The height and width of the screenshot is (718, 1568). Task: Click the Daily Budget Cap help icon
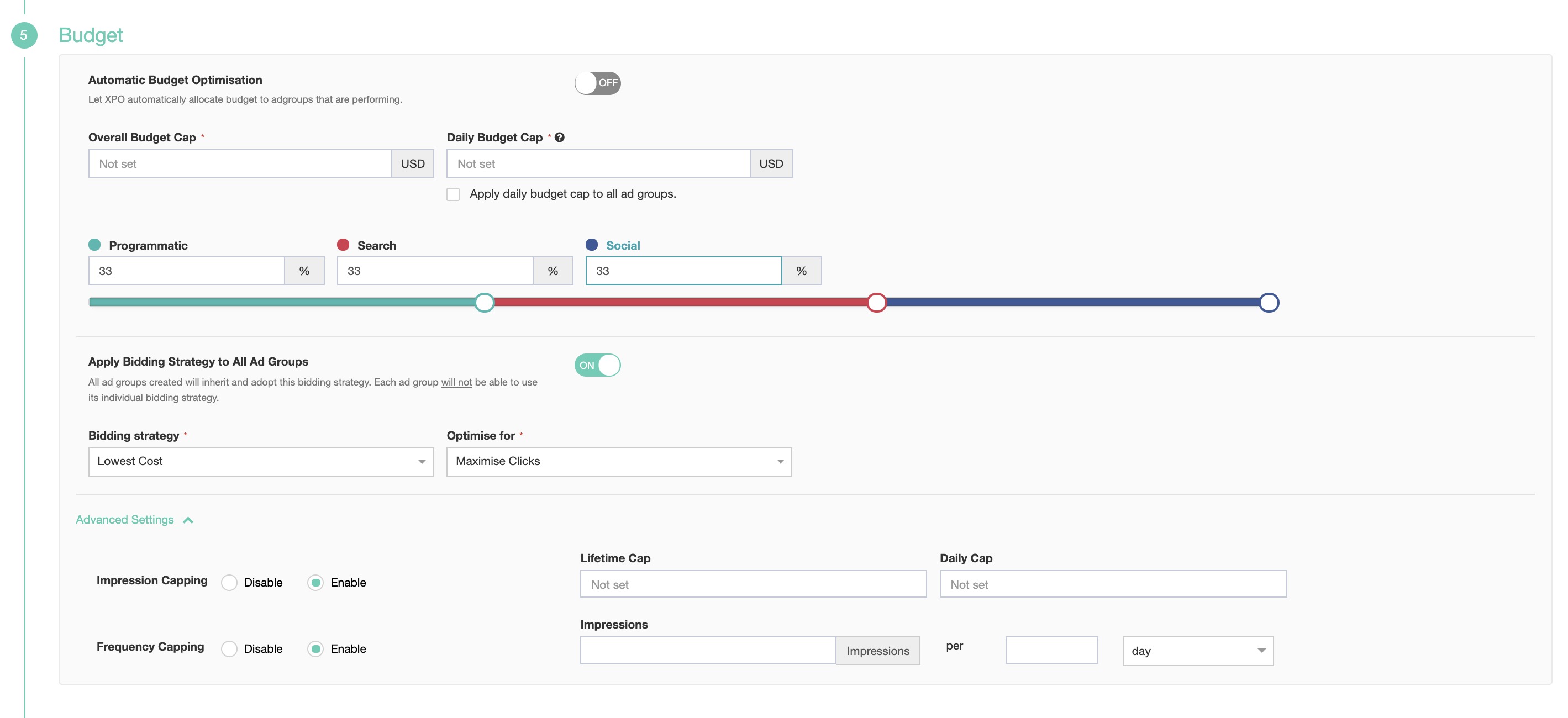click(559, 138)
